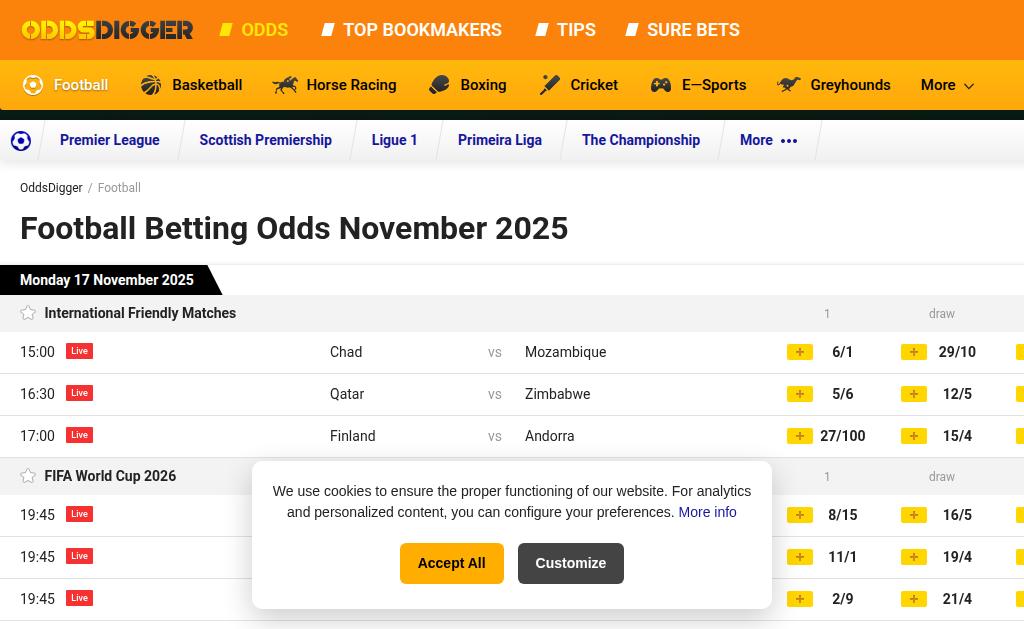Select the Football soccer ball icon
The width and height of the screenshot is (1024, 629).
coord(33,85)
